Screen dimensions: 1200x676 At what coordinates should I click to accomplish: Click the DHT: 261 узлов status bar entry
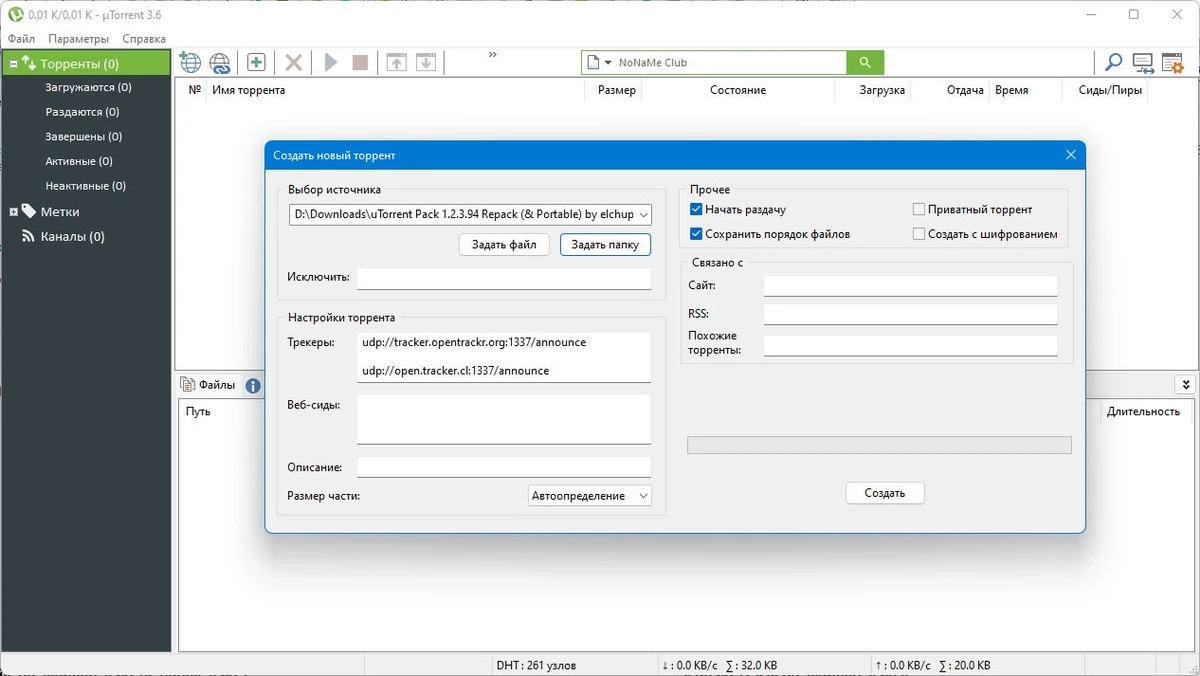click(536, 665)
